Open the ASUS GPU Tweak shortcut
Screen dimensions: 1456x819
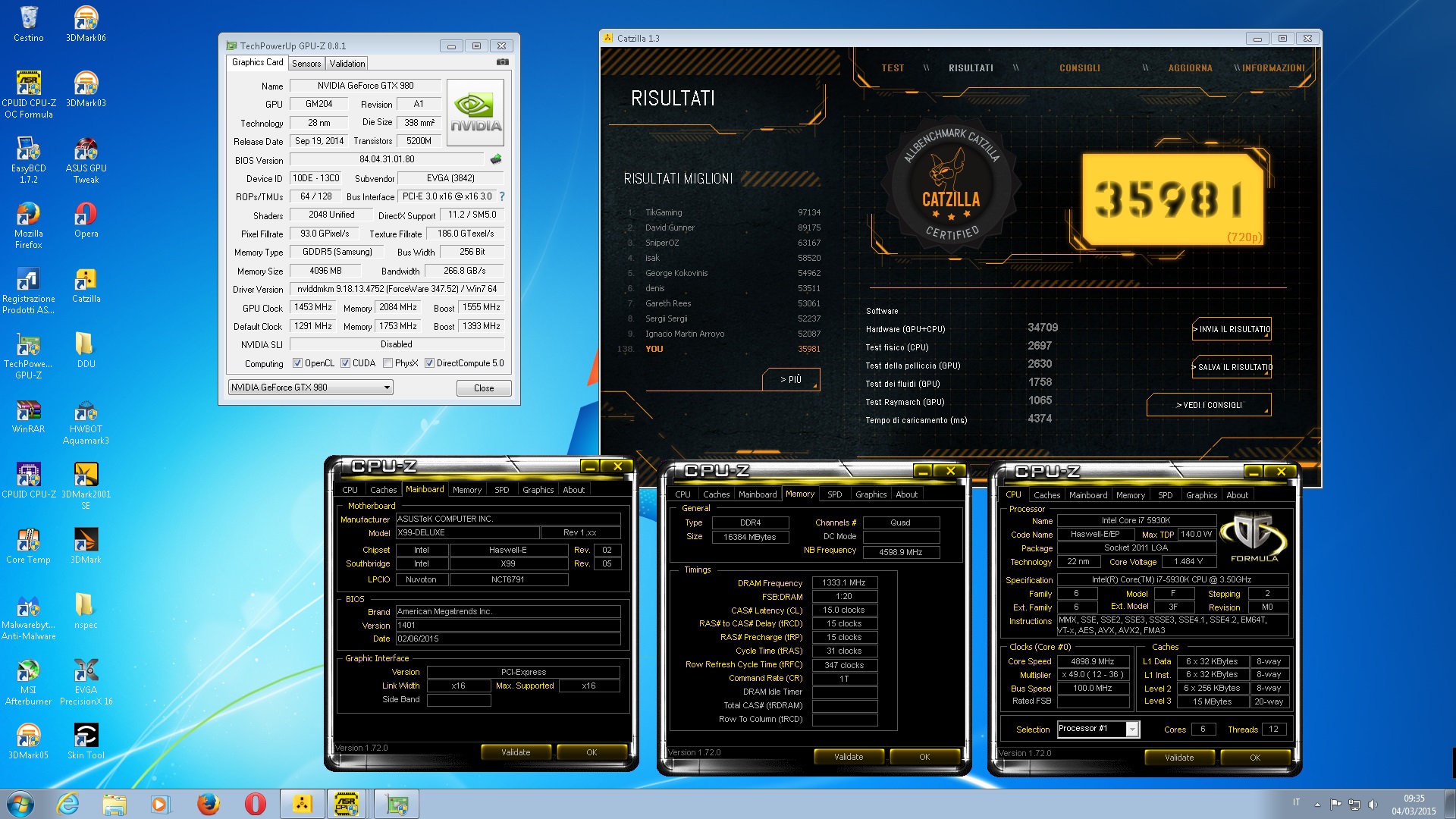86,160
